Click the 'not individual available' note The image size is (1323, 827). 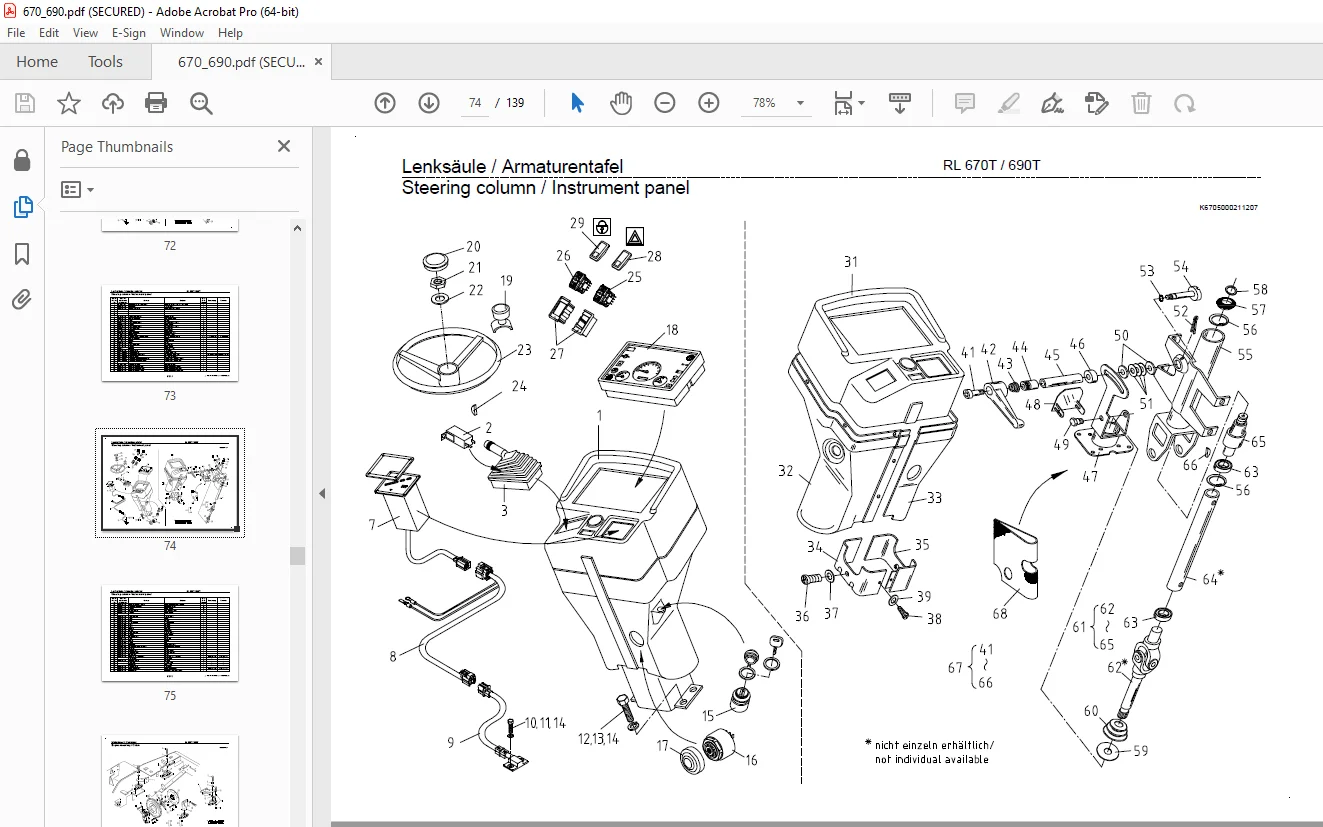click(931, 759)
